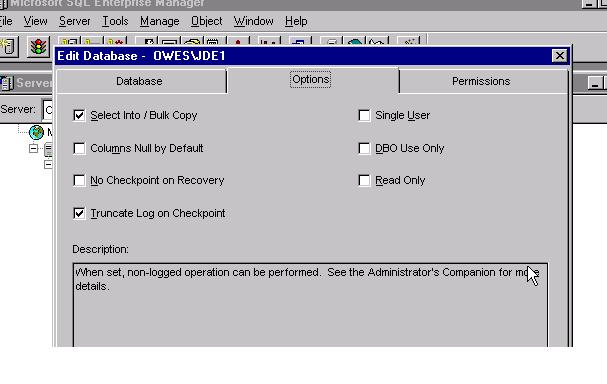Click the Server Manager window's title icon
The height and width of the screenshot is (384, 607).
pyautogui.click(x=6, y=83)
